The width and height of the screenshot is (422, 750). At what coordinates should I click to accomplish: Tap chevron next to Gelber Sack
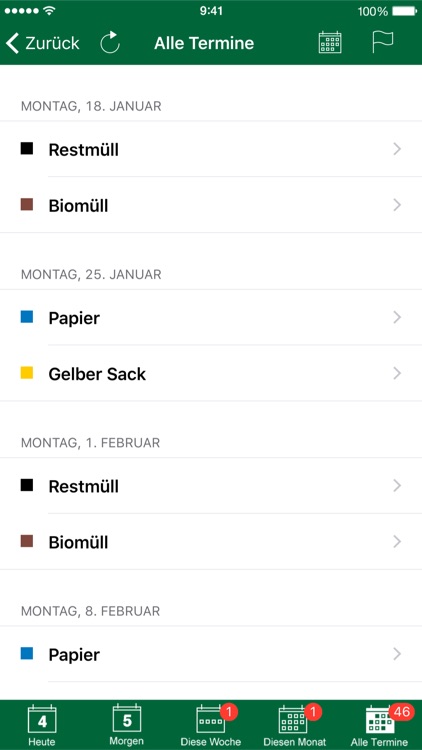(397, 374)
